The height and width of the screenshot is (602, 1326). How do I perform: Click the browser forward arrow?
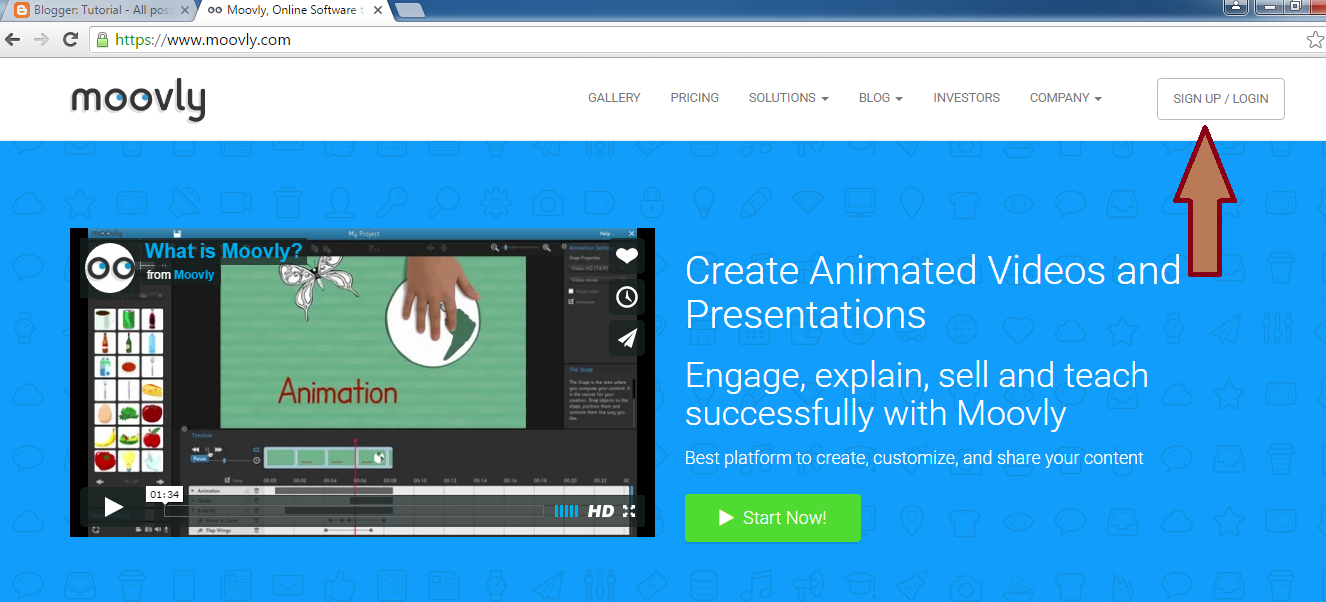click(x=41, y=40)
